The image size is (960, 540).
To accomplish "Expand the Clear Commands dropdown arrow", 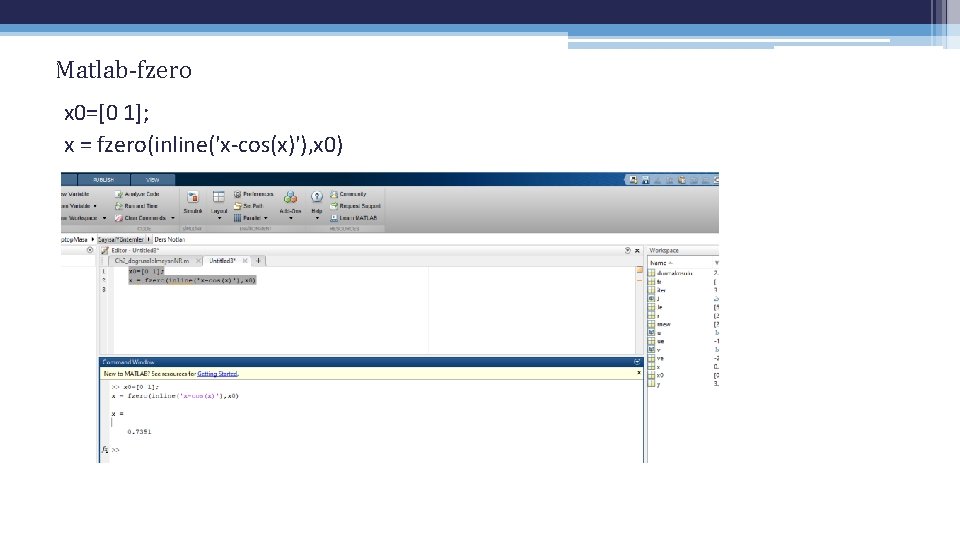I will (173, 218).
